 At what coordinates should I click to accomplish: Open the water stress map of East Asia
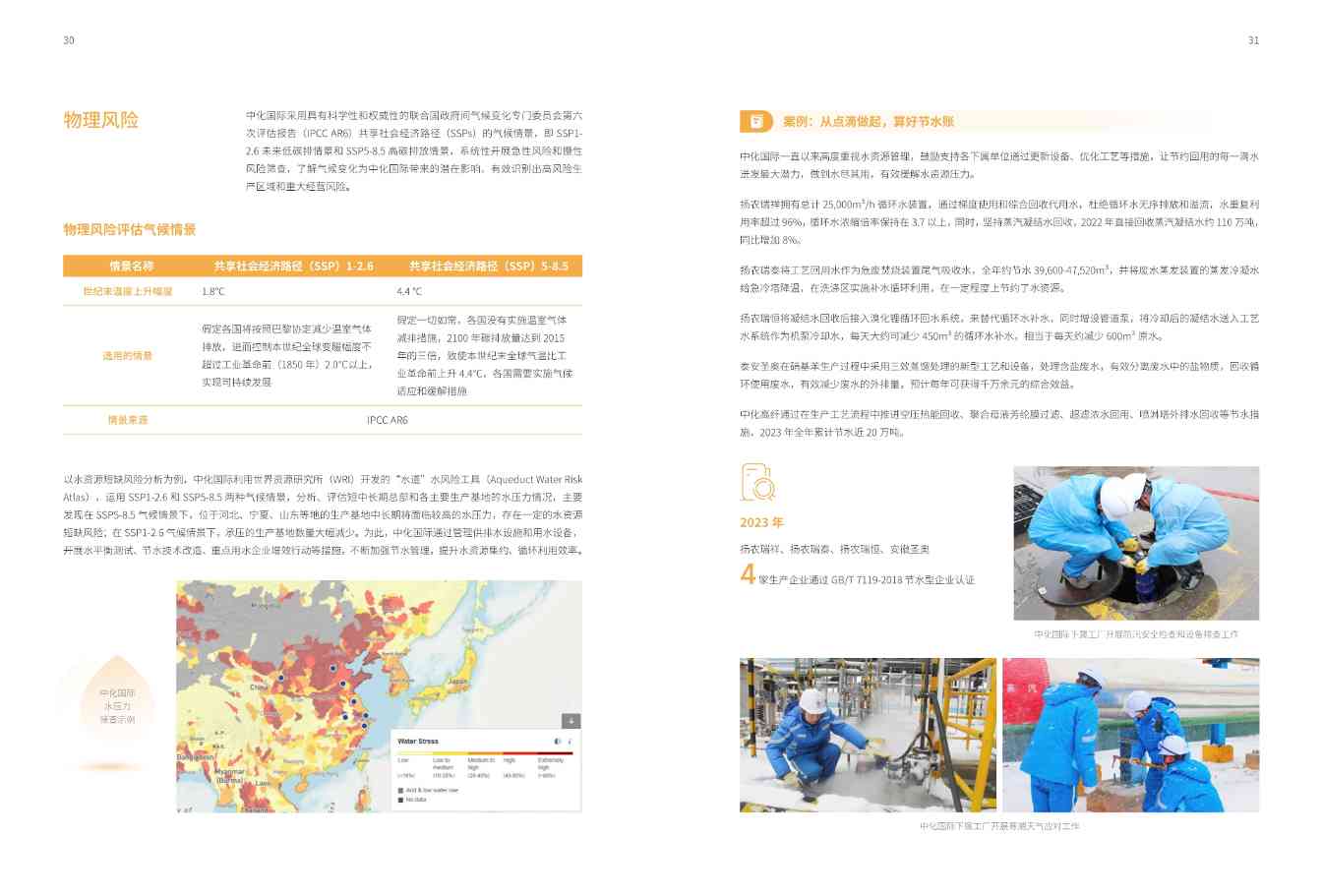(x=379, y=696)
